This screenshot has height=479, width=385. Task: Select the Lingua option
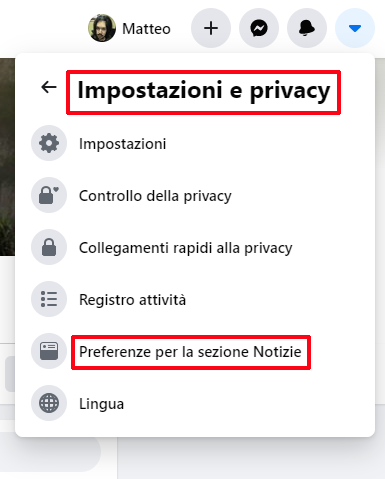(x=195, y=403)
